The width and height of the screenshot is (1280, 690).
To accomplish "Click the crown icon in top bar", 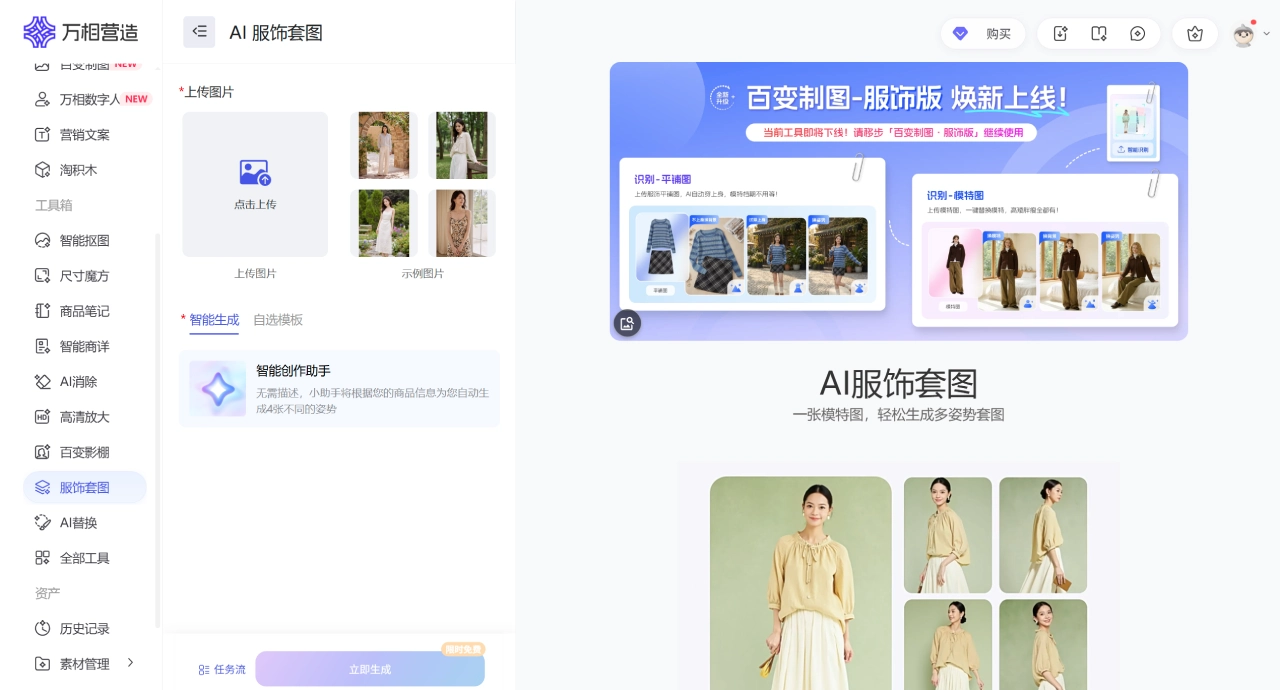I will point(1195,34).
